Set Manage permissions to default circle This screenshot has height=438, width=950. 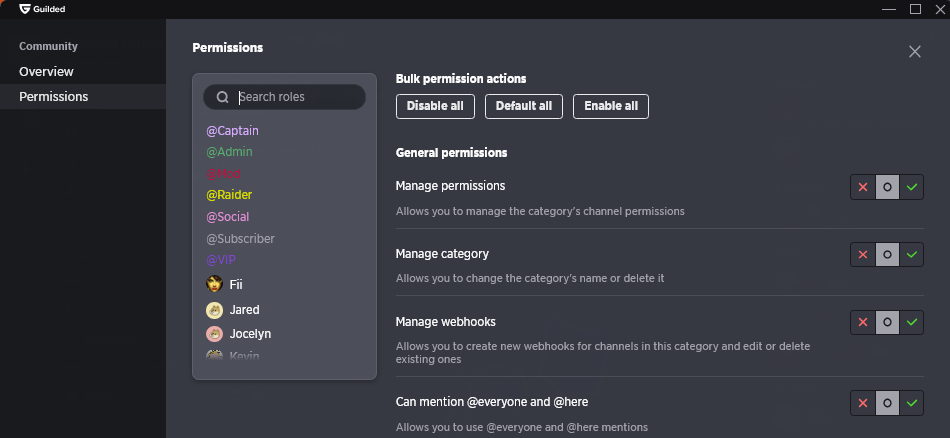click(x=888, y=187)
